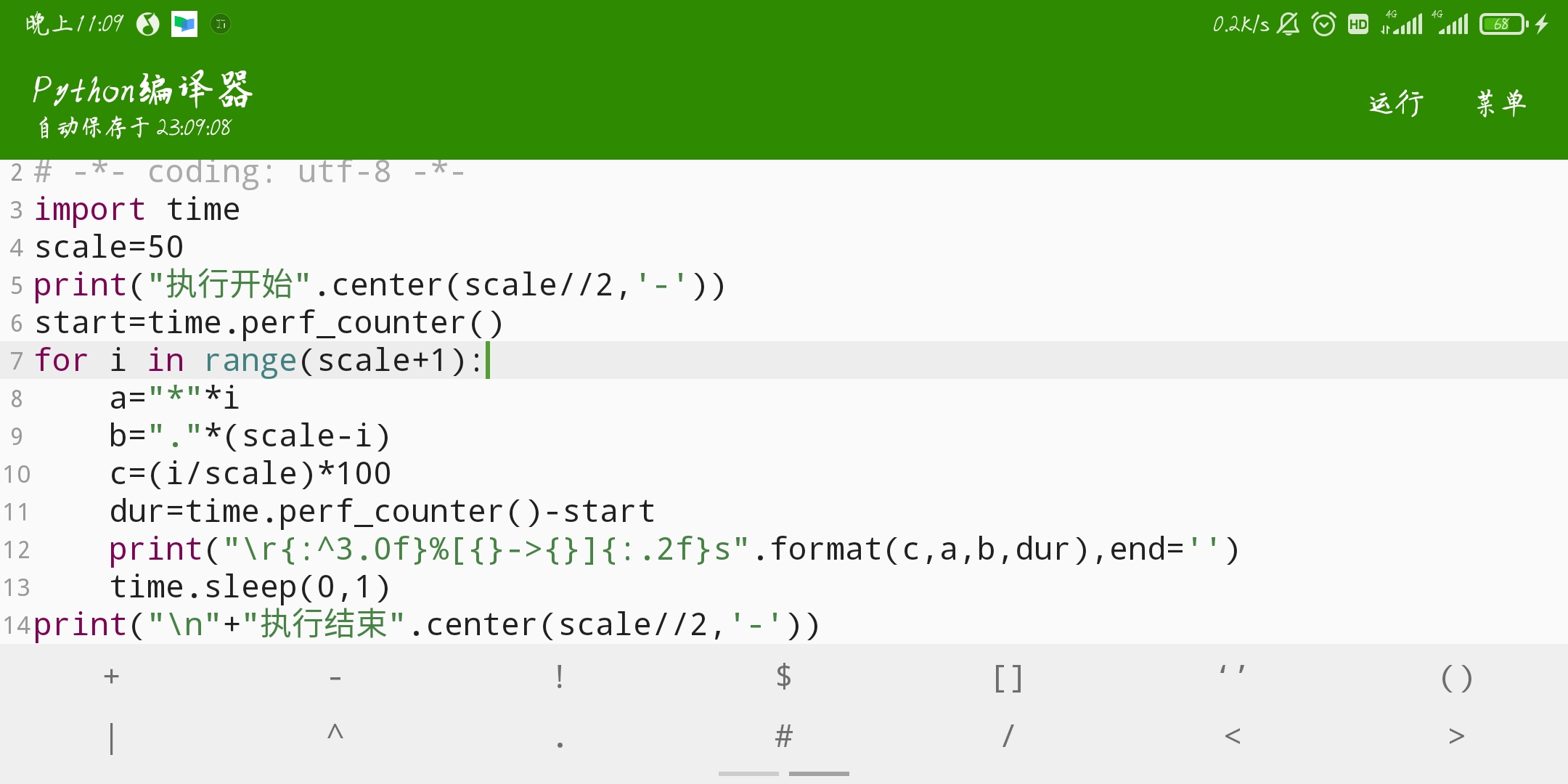This screenshot has height=784, width=1568.
Task: Open the 菜单 menu
Action: pyautogui.click(x=1501, y=103)
